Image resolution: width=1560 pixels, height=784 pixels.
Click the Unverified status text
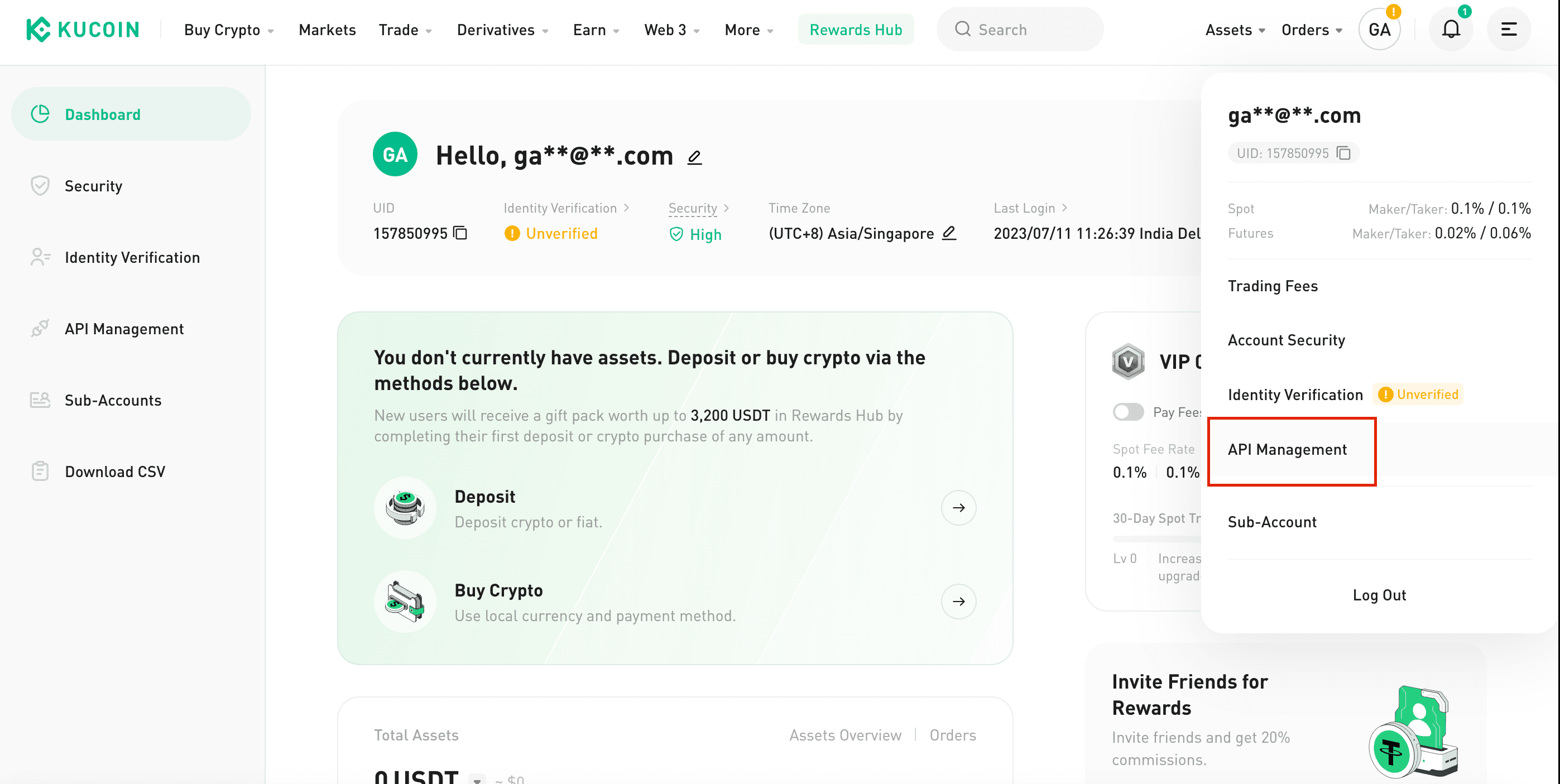point(561,233)
